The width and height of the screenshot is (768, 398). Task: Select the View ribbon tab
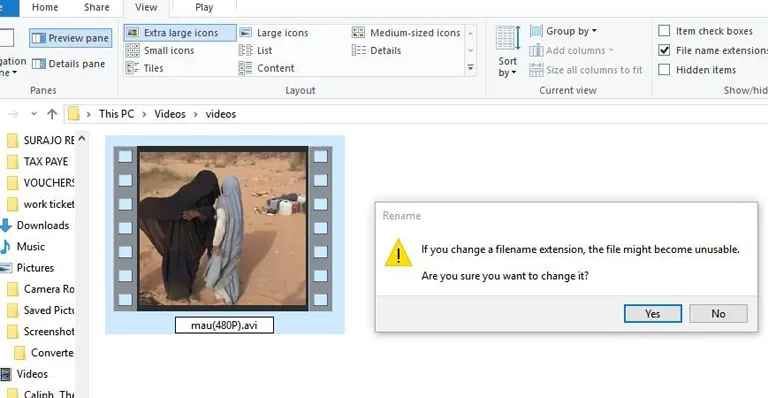146,7
